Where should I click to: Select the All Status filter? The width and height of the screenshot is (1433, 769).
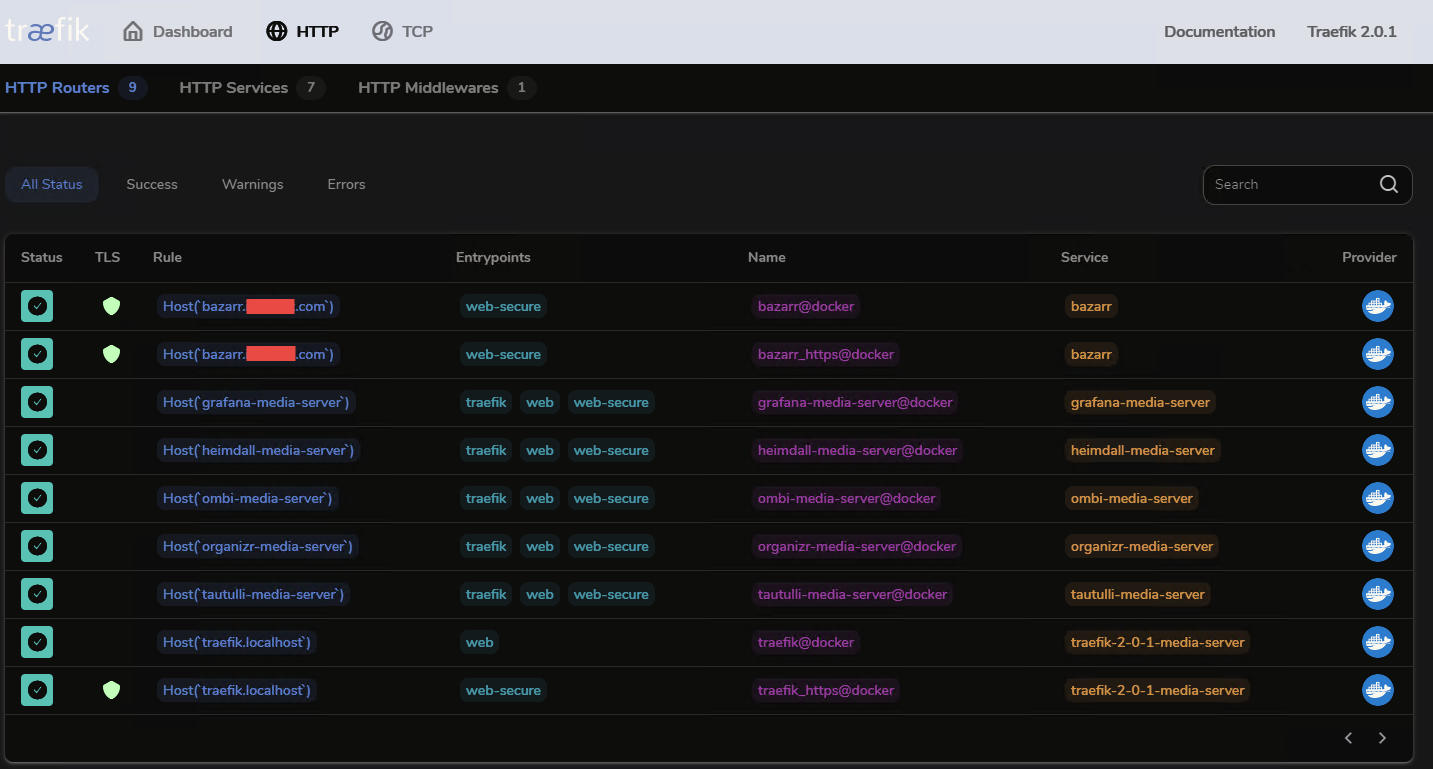(52, 184)
